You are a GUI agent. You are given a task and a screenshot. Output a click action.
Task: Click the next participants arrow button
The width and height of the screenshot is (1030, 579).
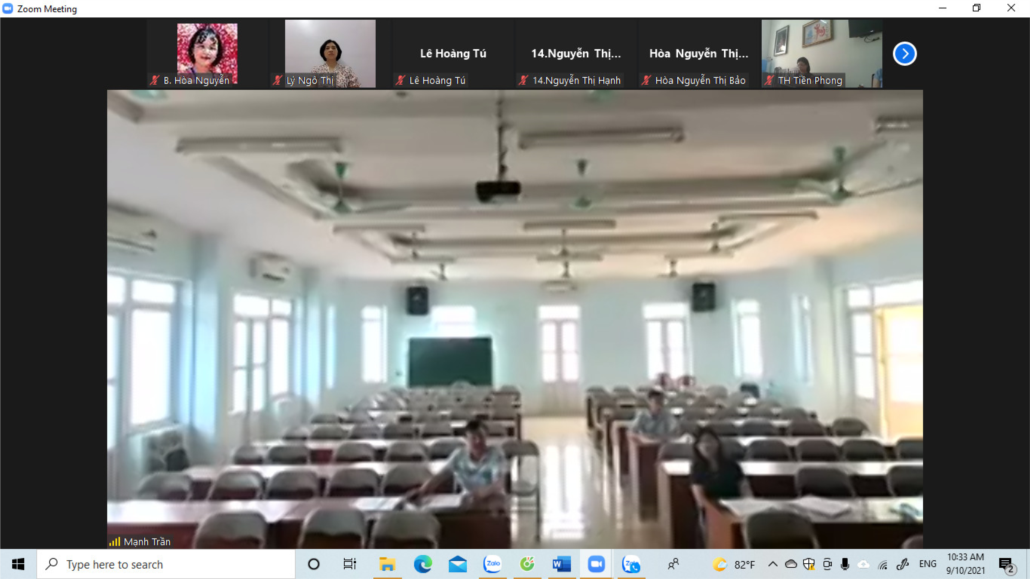[x=904, y=54]
